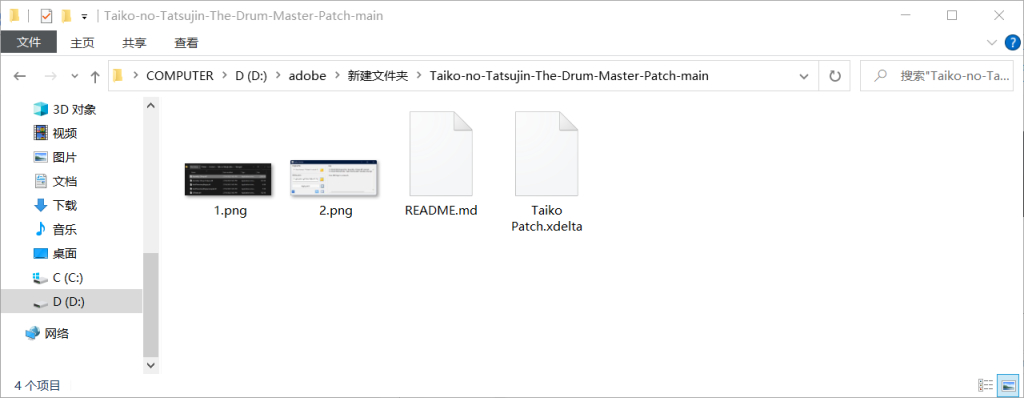Screen dimensions: 1024x398
Task: Click New Folder icon in title bar
Action: 66,16
